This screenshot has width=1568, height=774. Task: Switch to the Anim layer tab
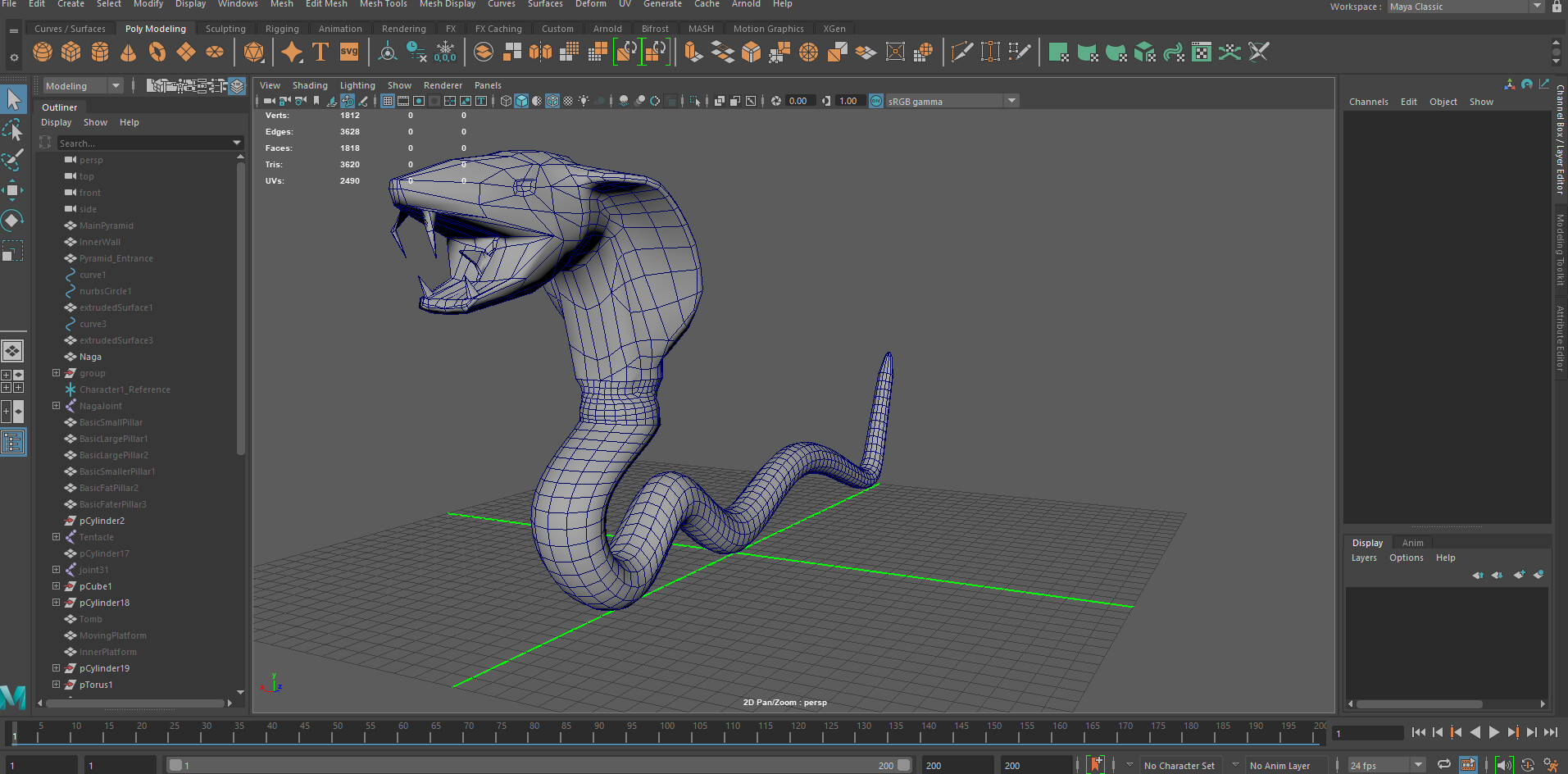[x=1412, y=543]
